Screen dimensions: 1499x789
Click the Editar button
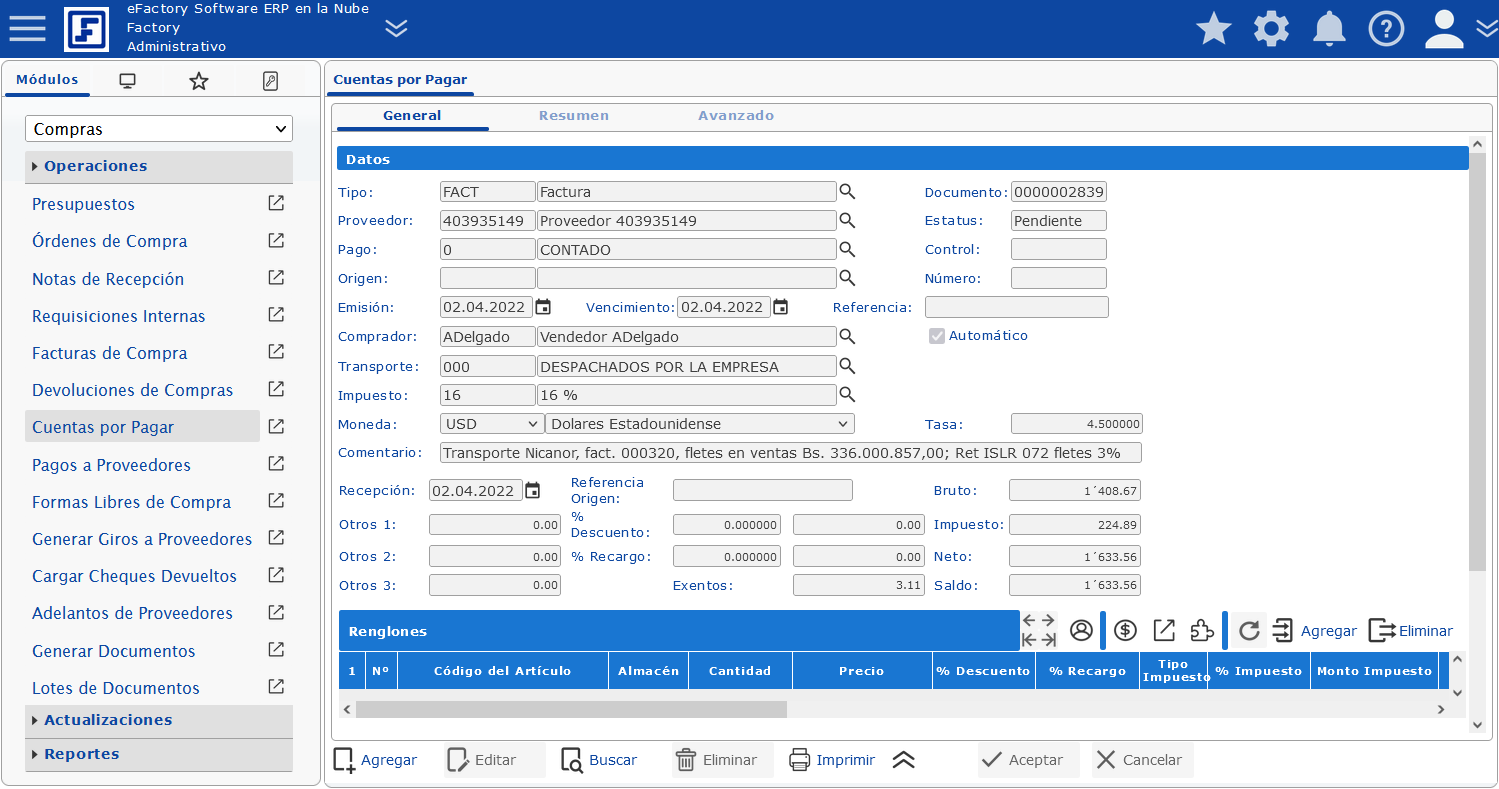[494, 760]
